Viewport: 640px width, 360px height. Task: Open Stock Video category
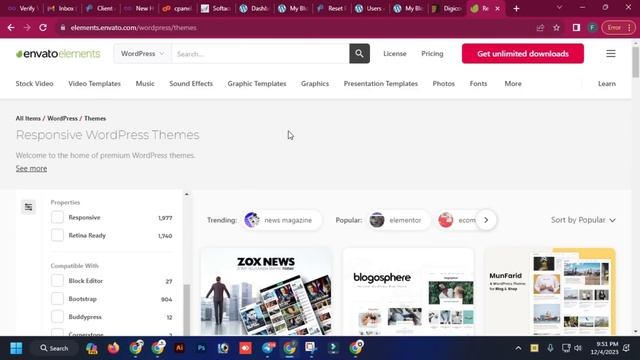click(34, 83)
